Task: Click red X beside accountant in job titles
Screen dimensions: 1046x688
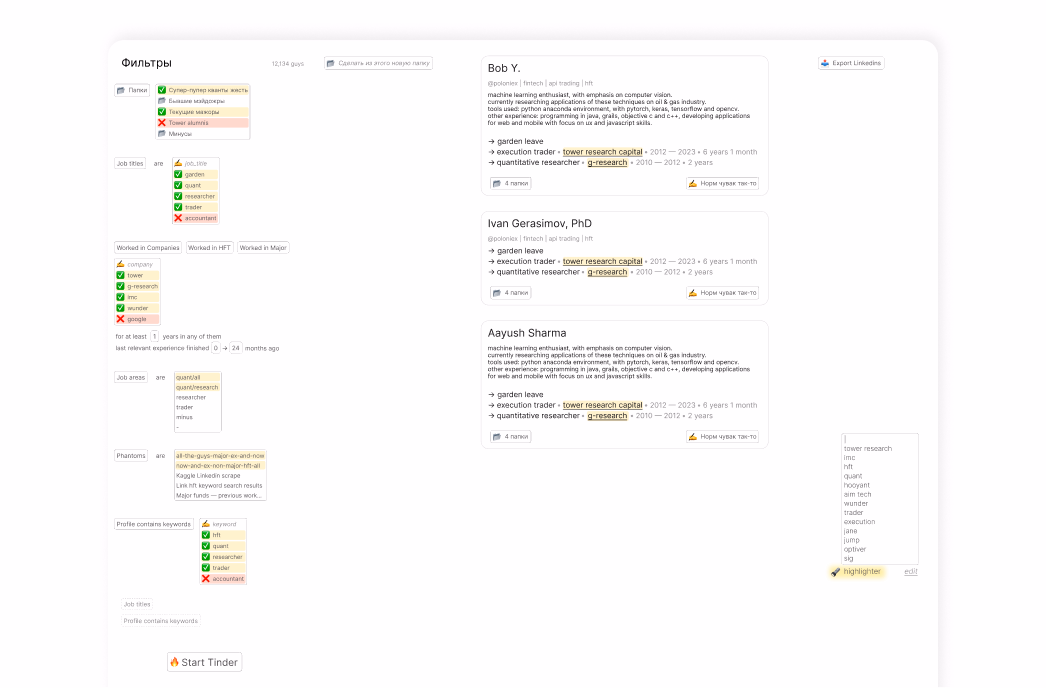Action: tap(178, 218)
